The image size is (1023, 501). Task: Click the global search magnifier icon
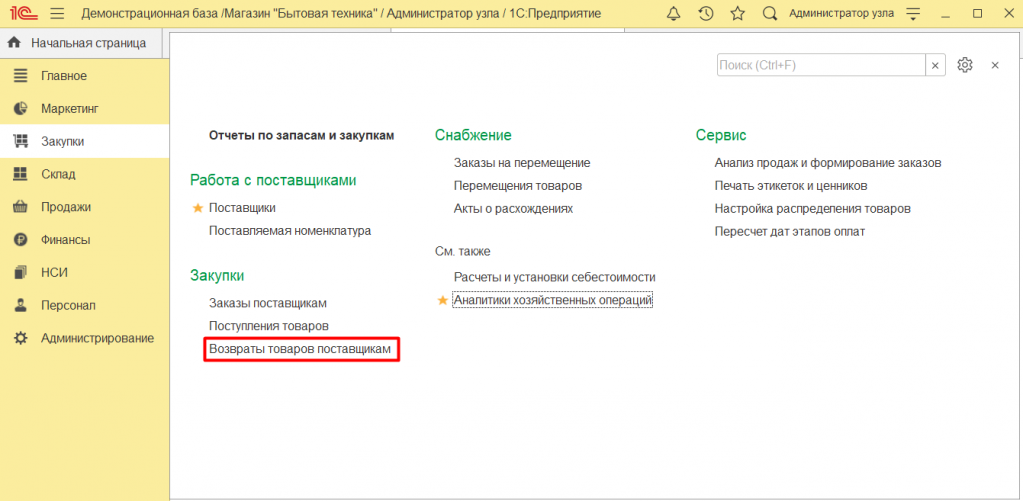click(x=769, y=14)
